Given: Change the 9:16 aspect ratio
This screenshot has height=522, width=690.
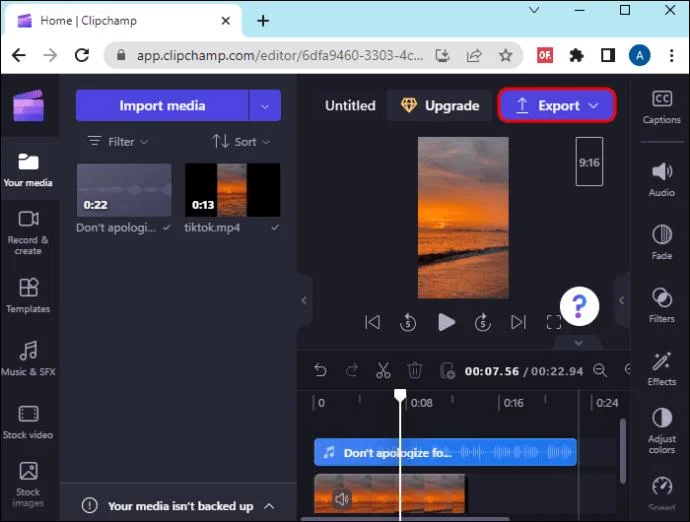Looking at the screenshot, I should coord(589,162).
